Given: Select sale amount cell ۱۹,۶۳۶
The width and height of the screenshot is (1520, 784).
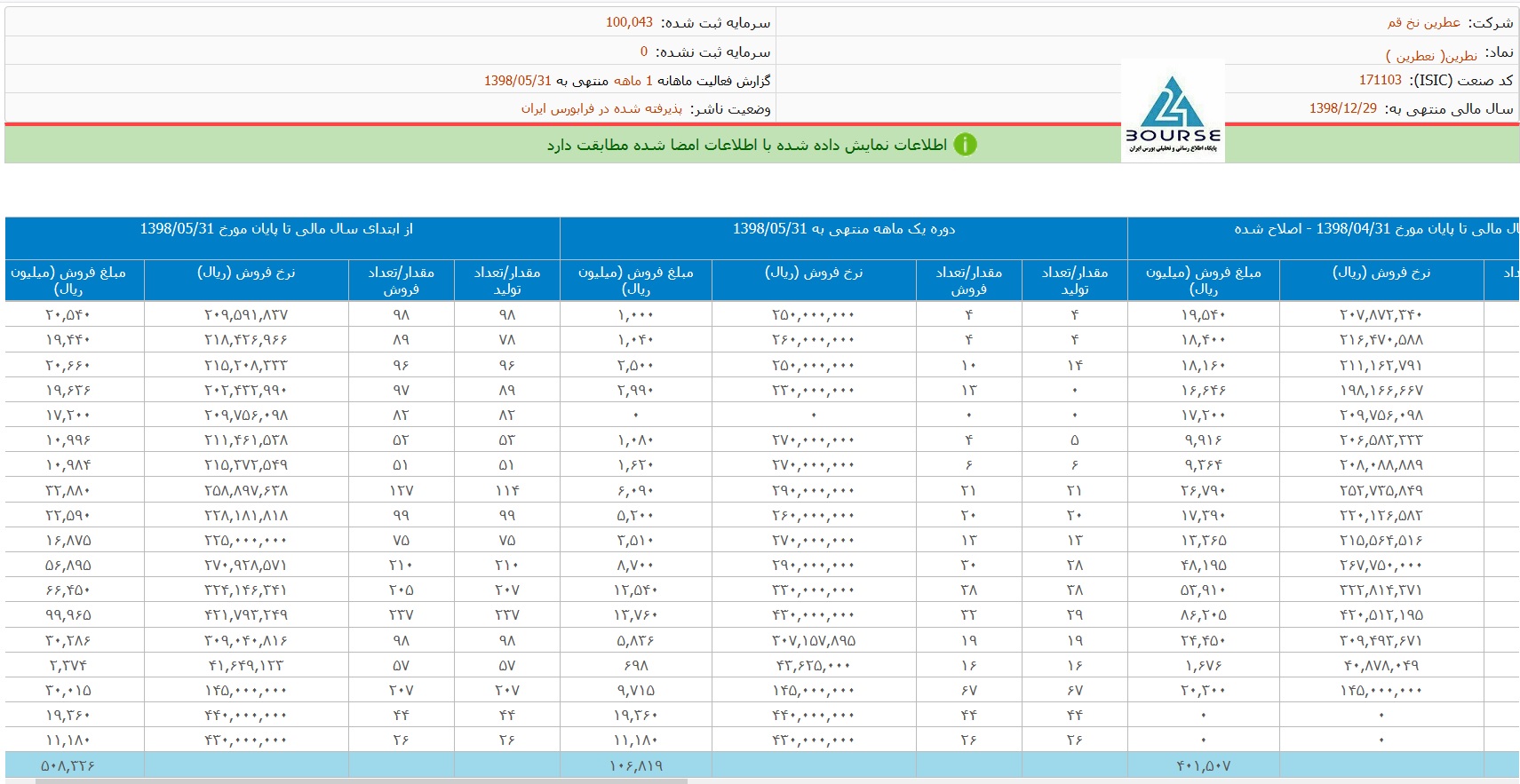Looking at the screenshot, I should [x=68, y=390].
